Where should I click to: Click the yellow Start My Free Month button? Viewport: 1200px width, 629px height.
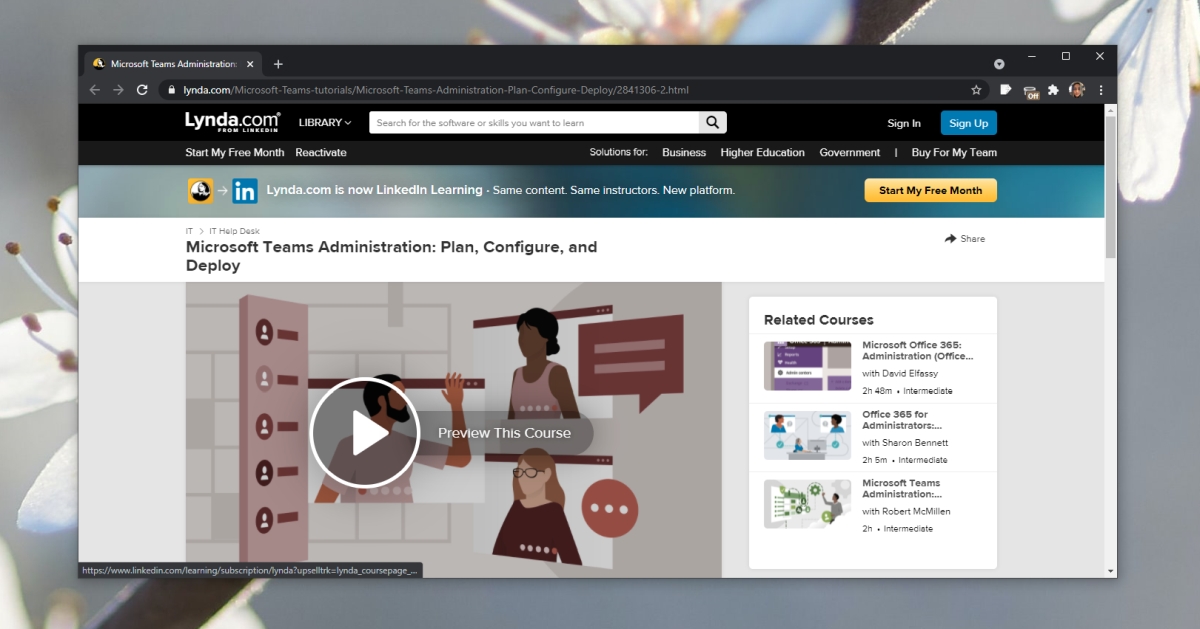[x=930, y=190]
